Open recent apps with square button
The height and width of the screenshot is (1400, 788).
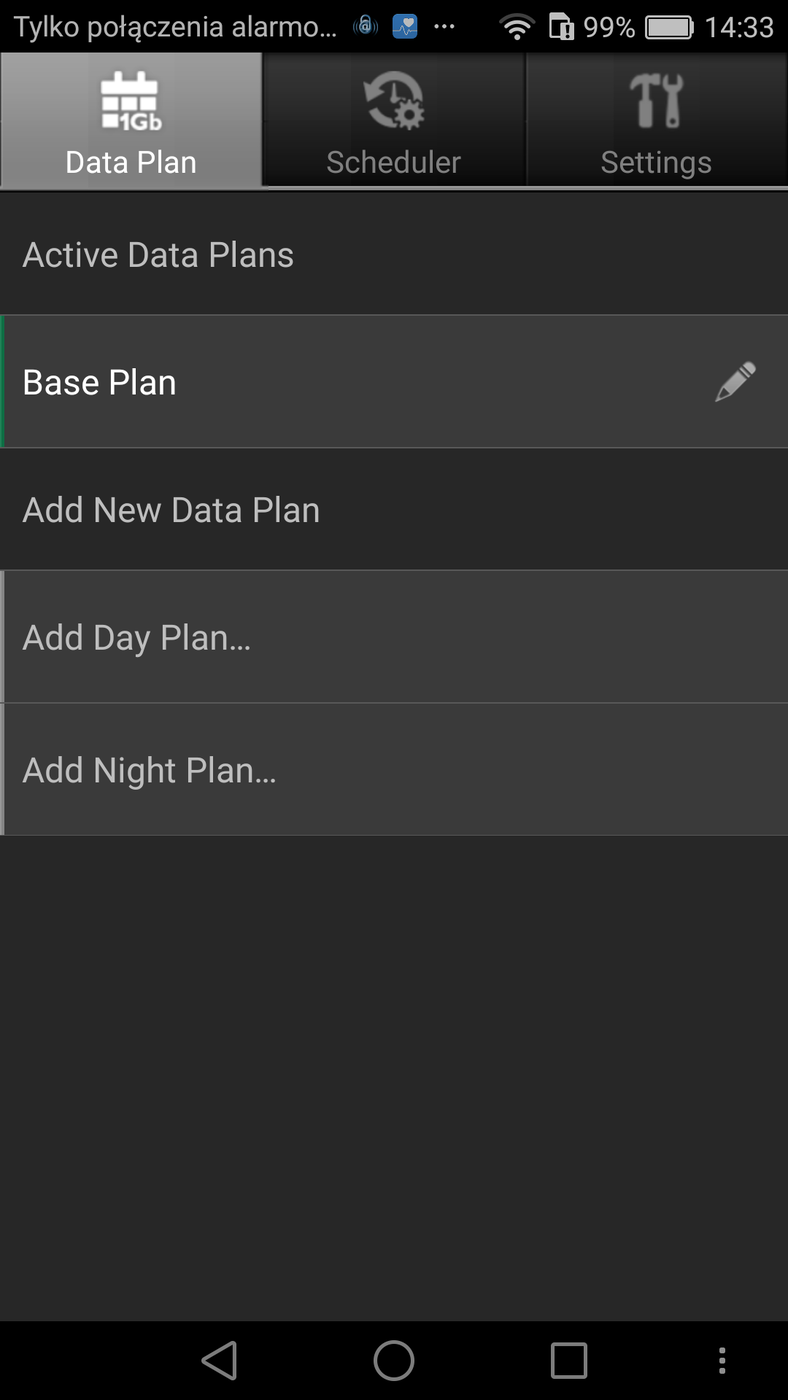tap(568, 1360)
